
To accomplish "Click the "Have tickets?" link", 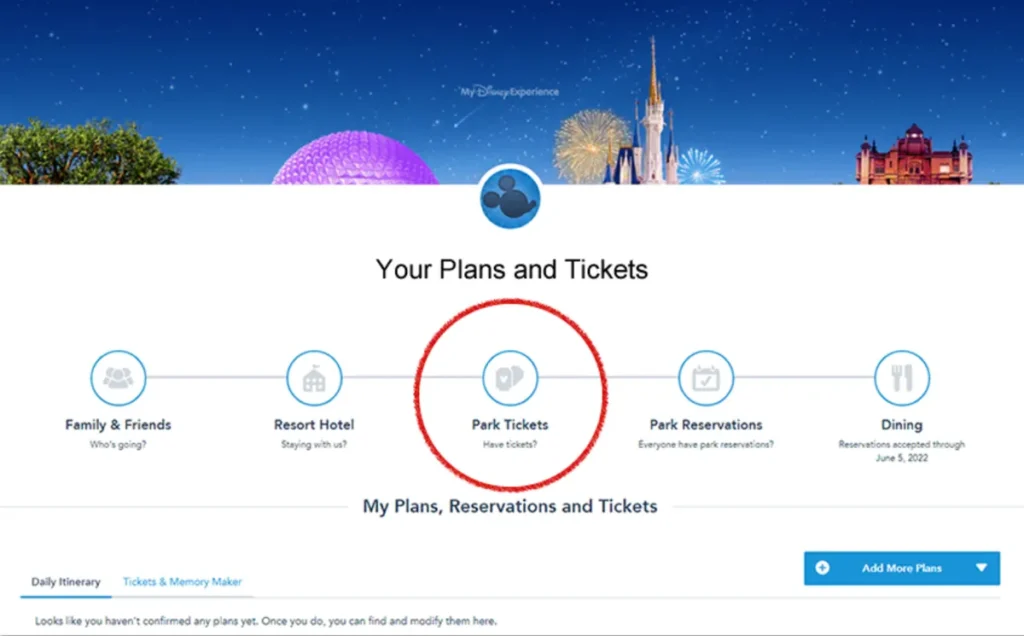I will [x=509, y=441].
